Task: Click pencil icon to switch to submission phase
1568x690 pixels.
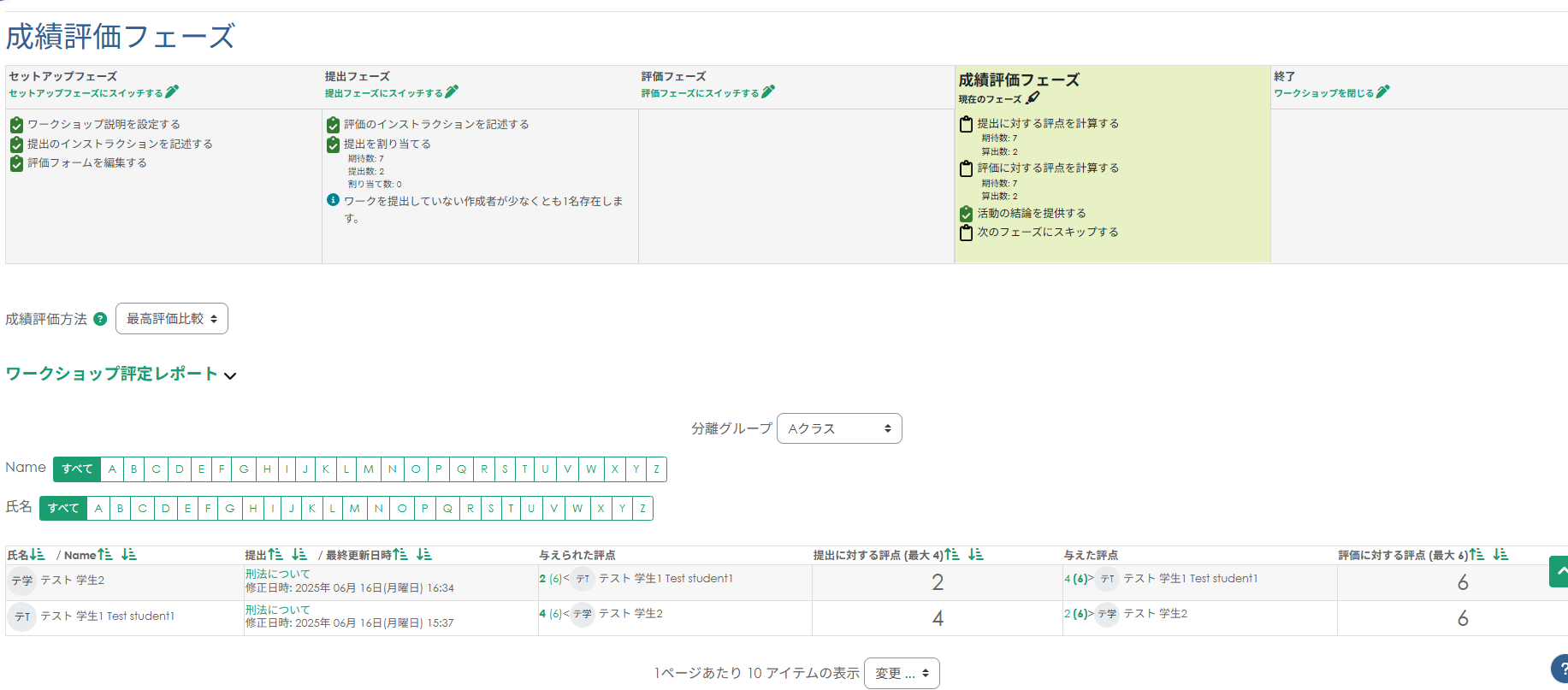Action: 452,91
